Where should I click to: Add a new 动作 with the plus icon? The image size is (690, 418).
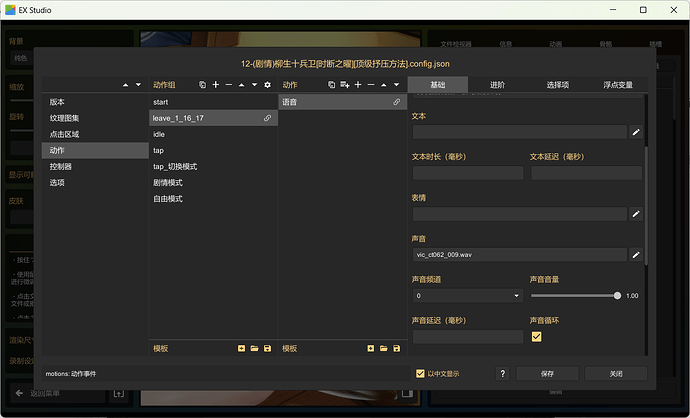click(358, 84)
